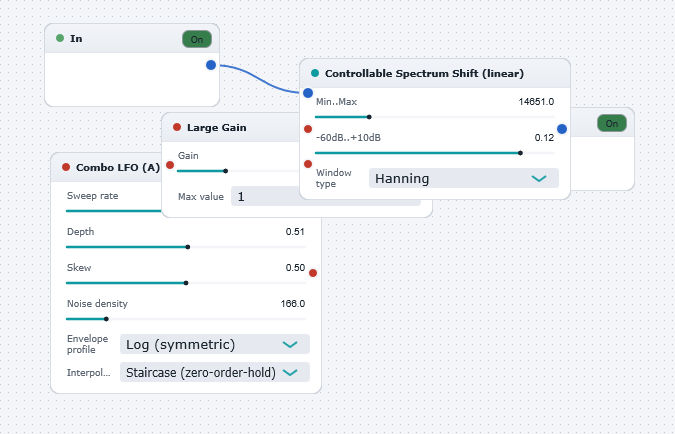Click the red input port beside the Gain slider

pos(170,165)
